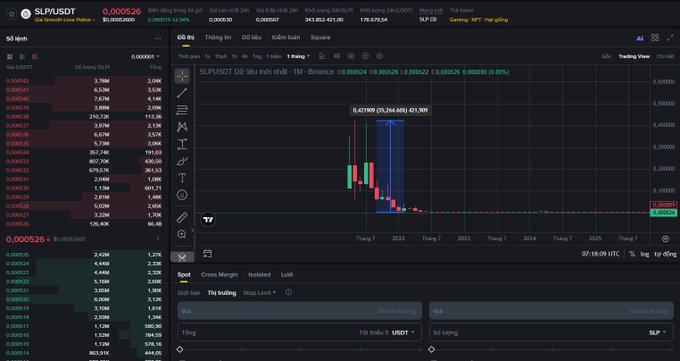Toggle percent scale on chart

click(x=632, y=254)
